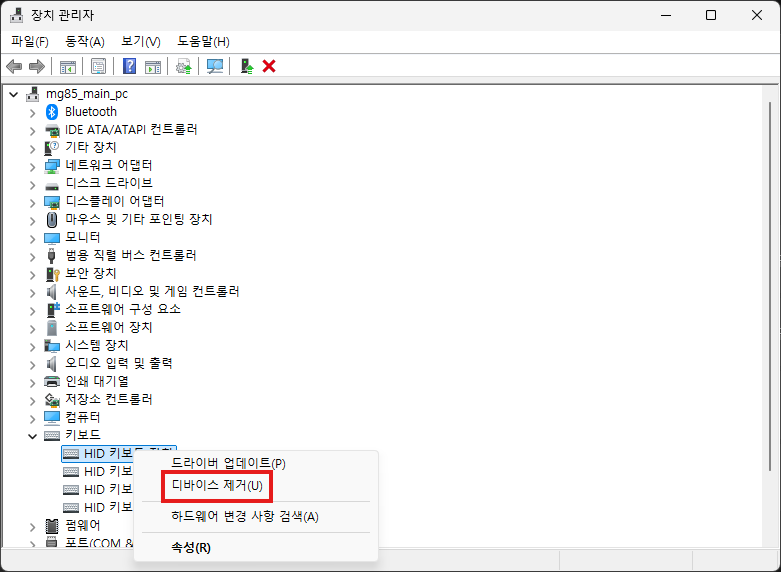This screenshot has width=781, height=572.
Task: Click the monitor with magnifier scan hardware icon
Action: [215, 66]
